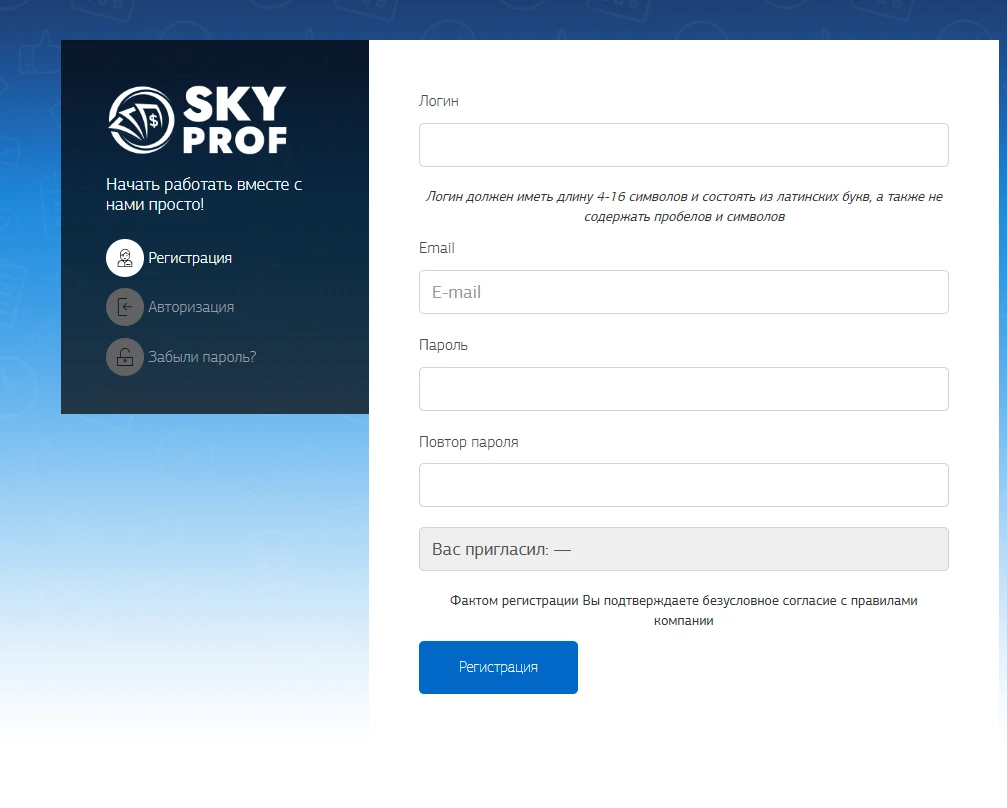This screenshot has height=808, width=1007.
Task: Click into the E-mail input field
Action: (683, 292)
